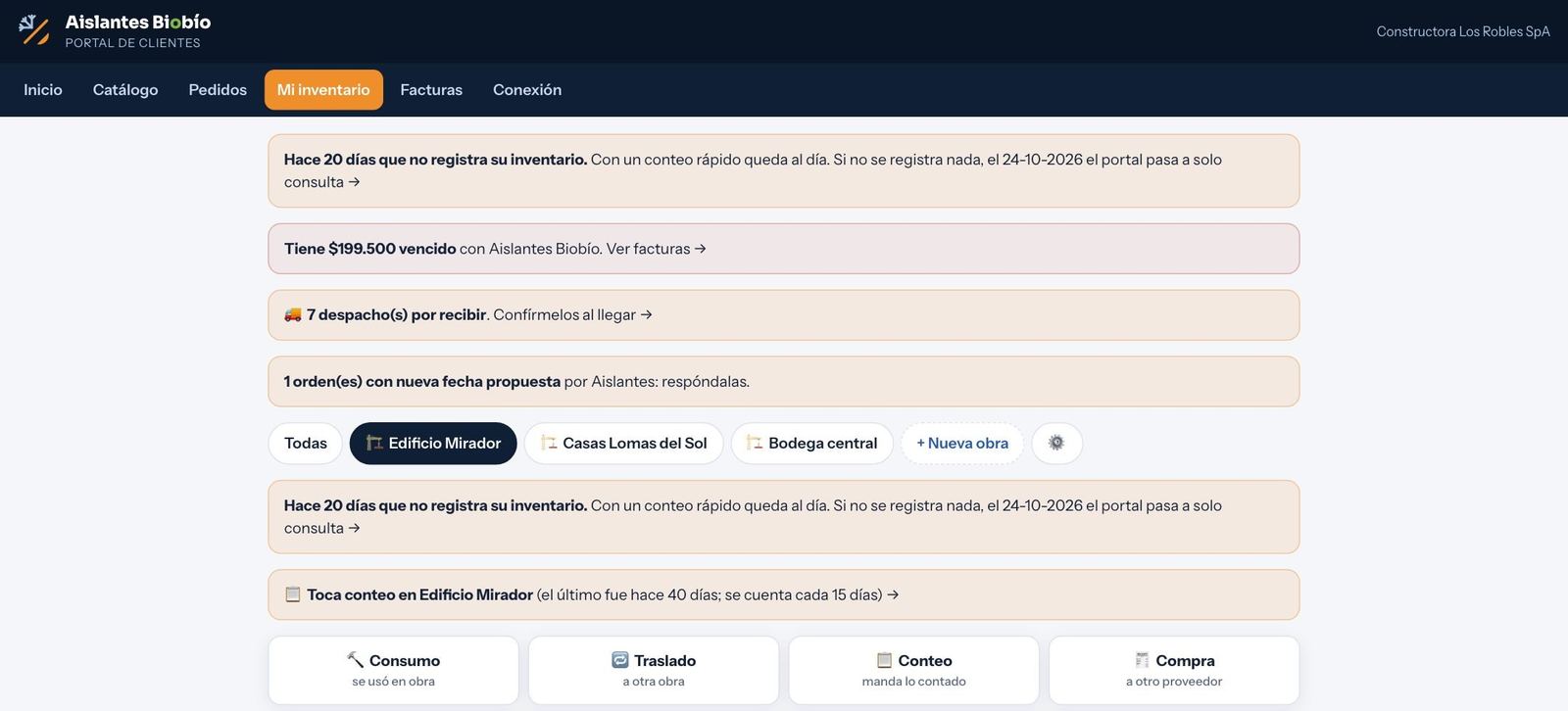Add a new obra with + Nueva obra
The image size is (1568, 711).
(x=962, y=443)
